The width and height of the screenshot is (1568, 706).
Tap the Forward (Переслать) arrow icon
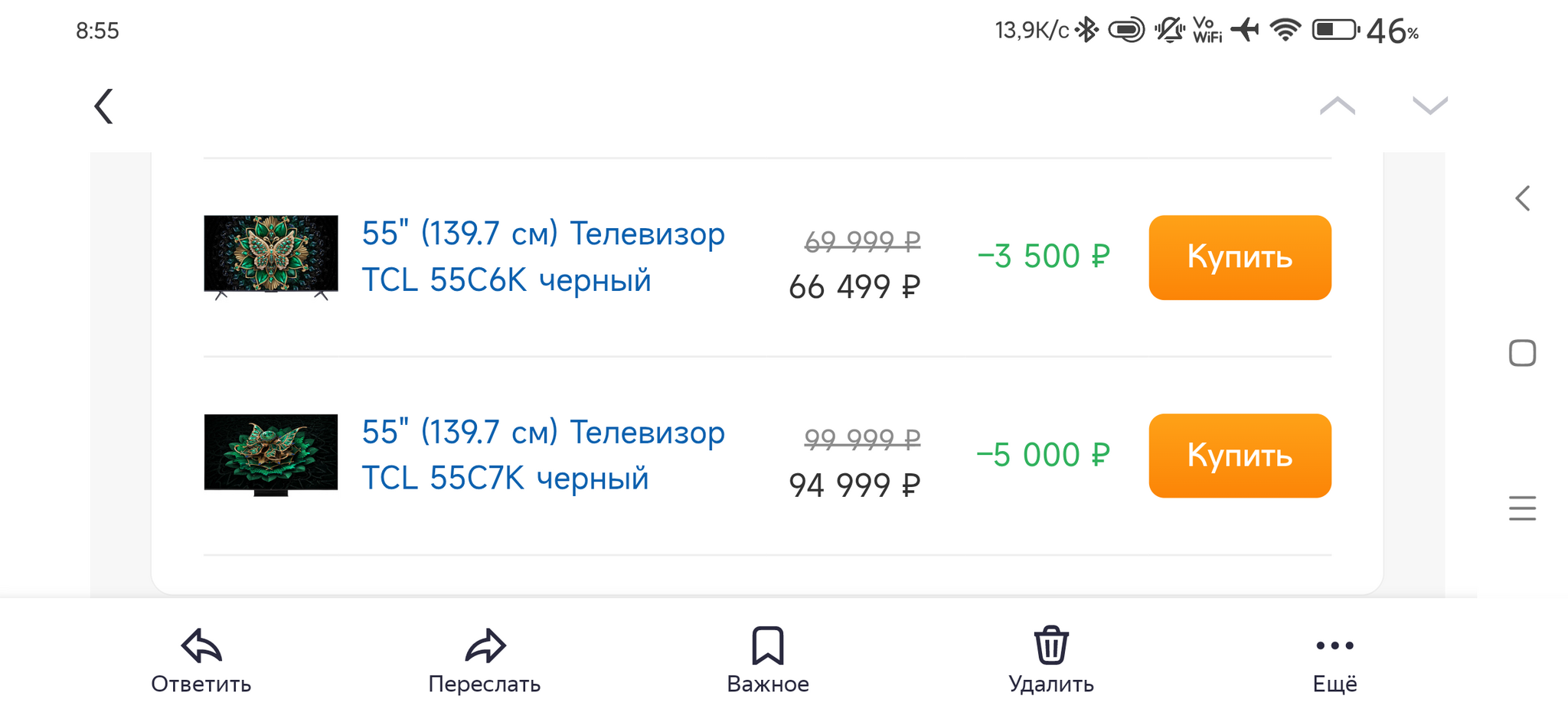click(x=485, y=646)
